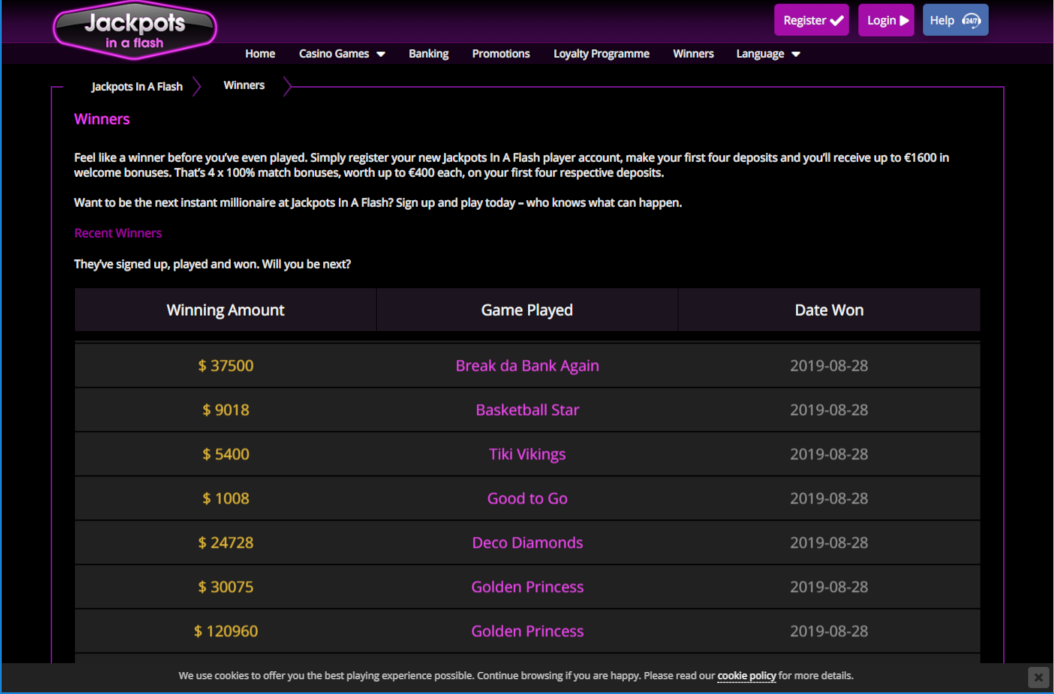Expand the Casino Games dropdown

[x=341, y=54]
